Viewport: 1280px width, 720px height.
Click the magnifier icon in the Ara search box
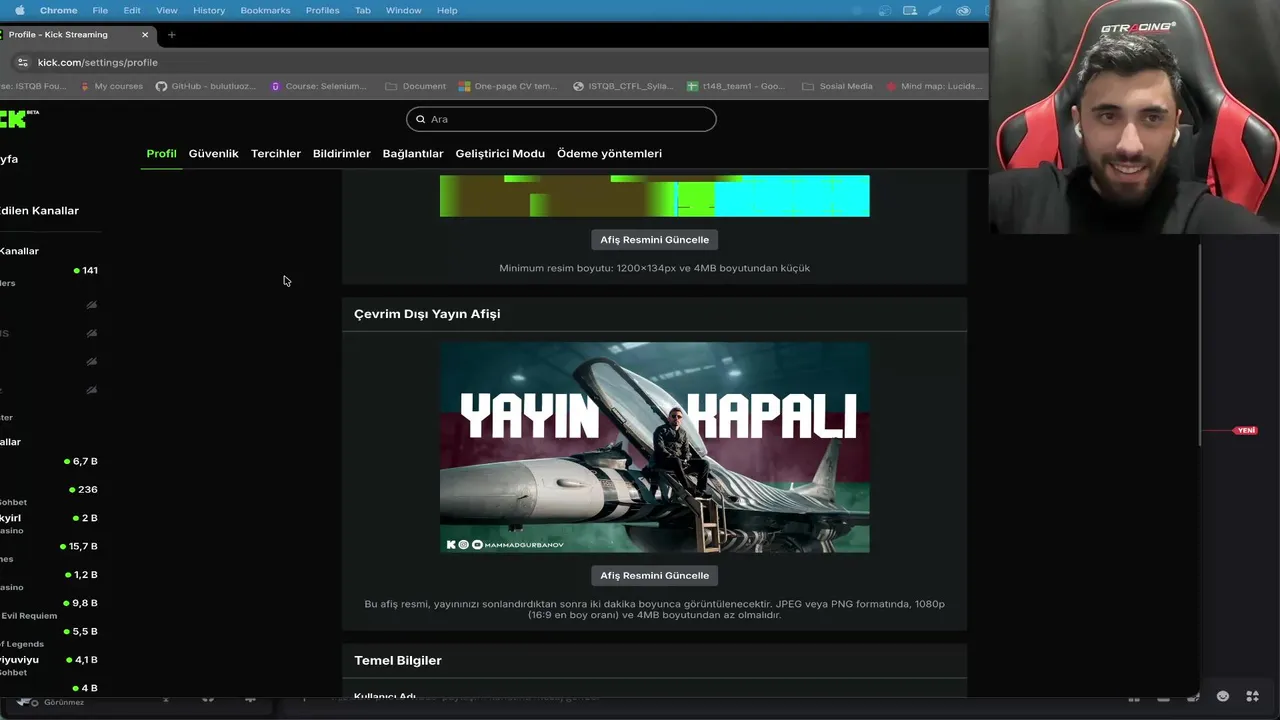point(421,119)
